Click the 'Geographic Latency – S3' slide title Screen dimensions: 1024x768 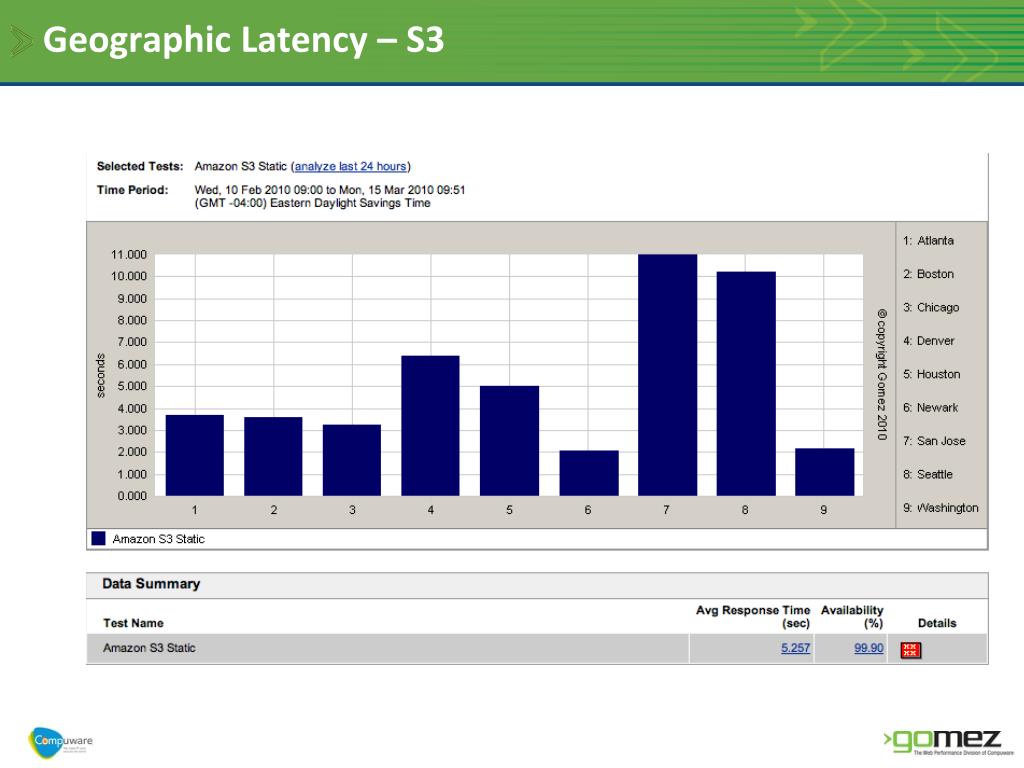point(243,39)
